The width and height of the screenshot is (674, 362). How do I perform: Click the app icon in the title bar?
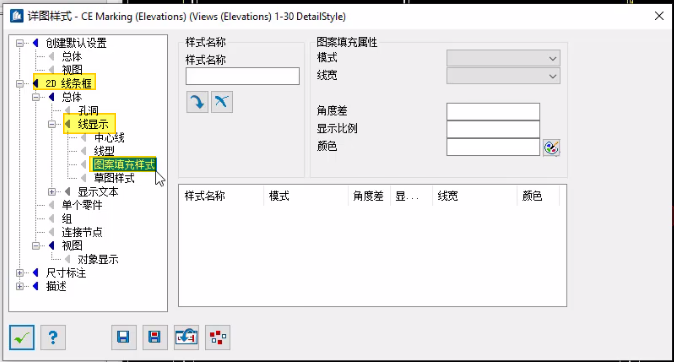[16, 16]
